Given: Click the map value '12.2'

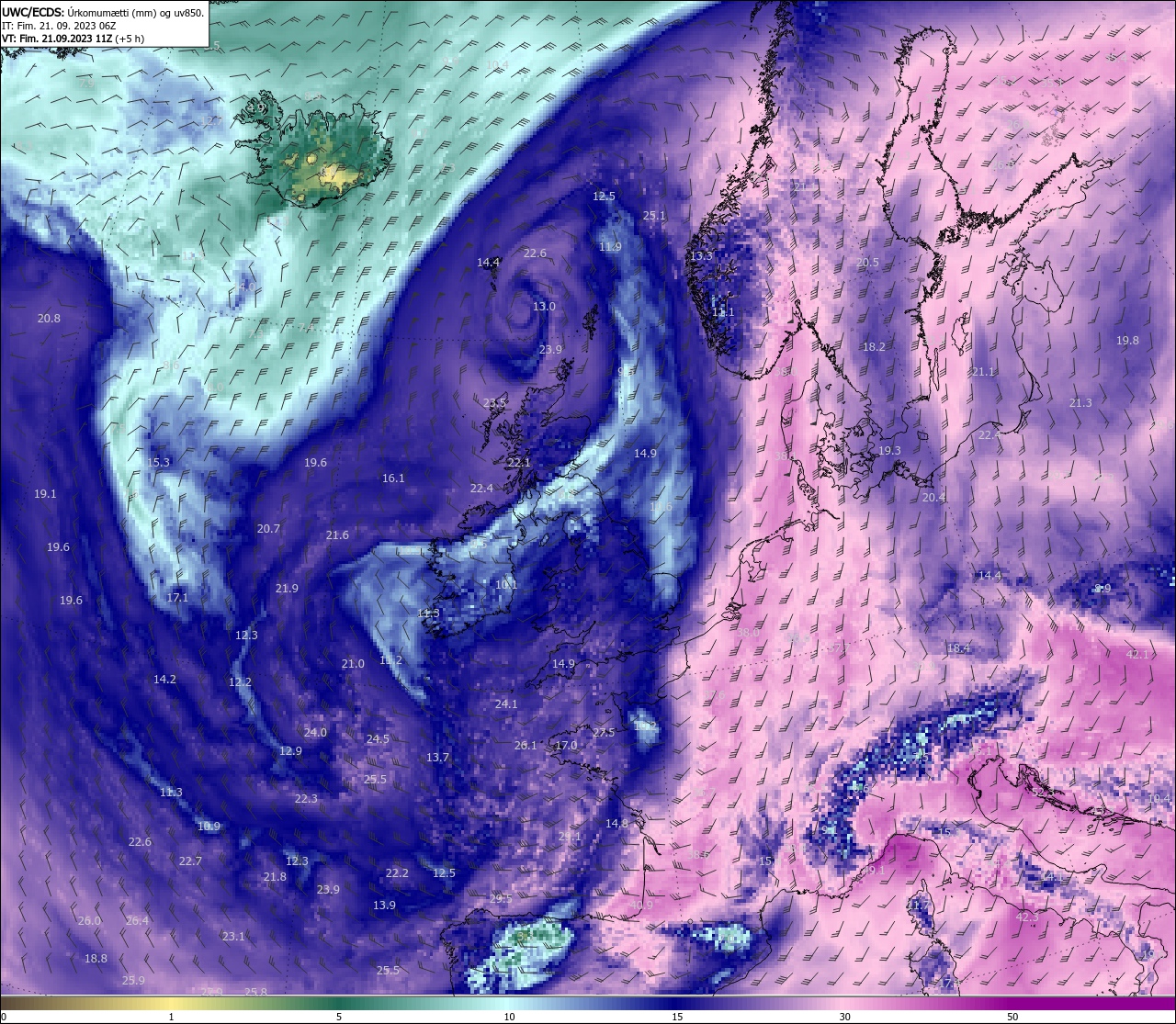Looking at the screenshot, I should coord(240,682).
